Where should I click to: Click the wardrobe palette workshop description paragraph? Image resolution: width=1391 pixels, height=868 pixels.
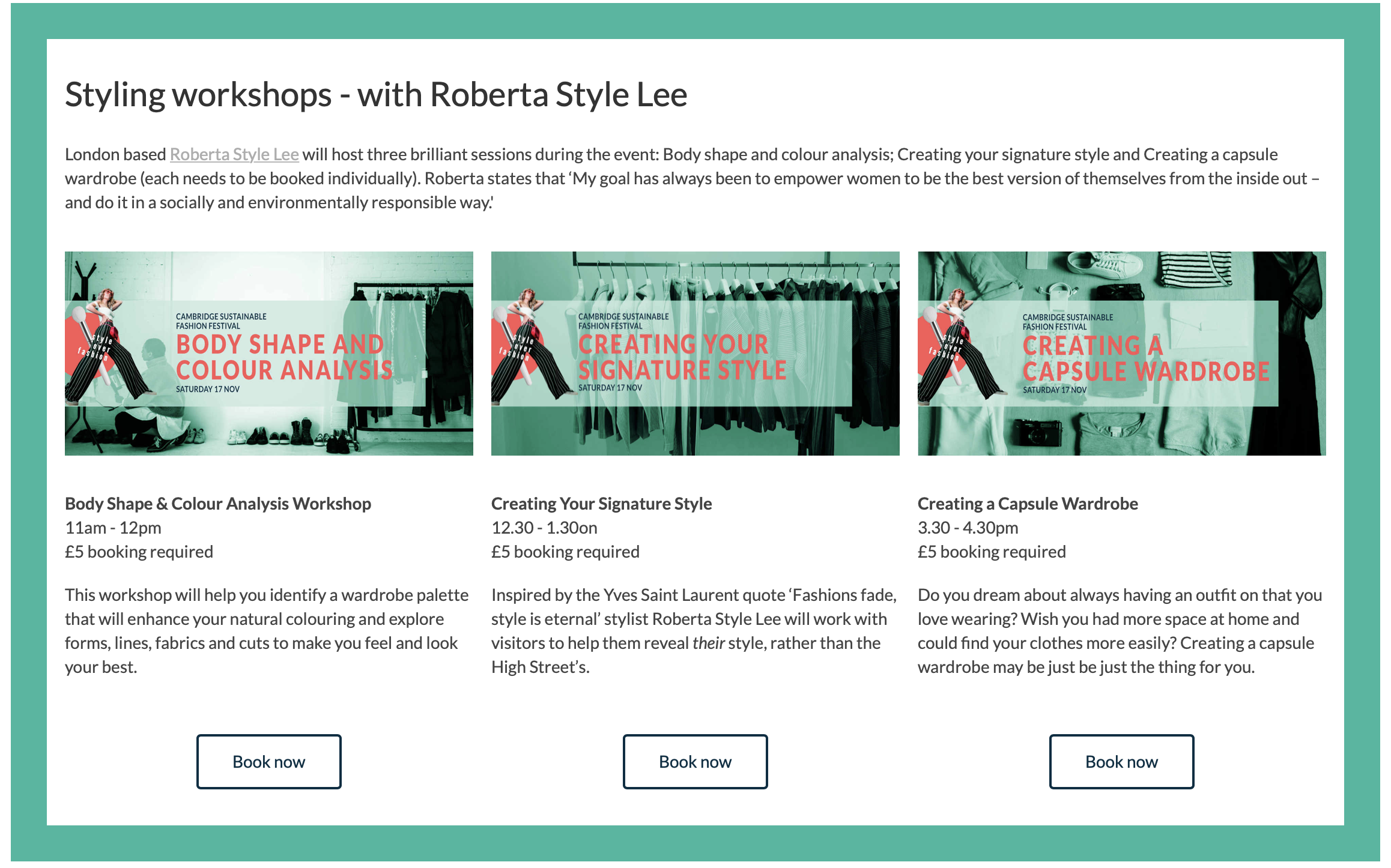(267, 630)
